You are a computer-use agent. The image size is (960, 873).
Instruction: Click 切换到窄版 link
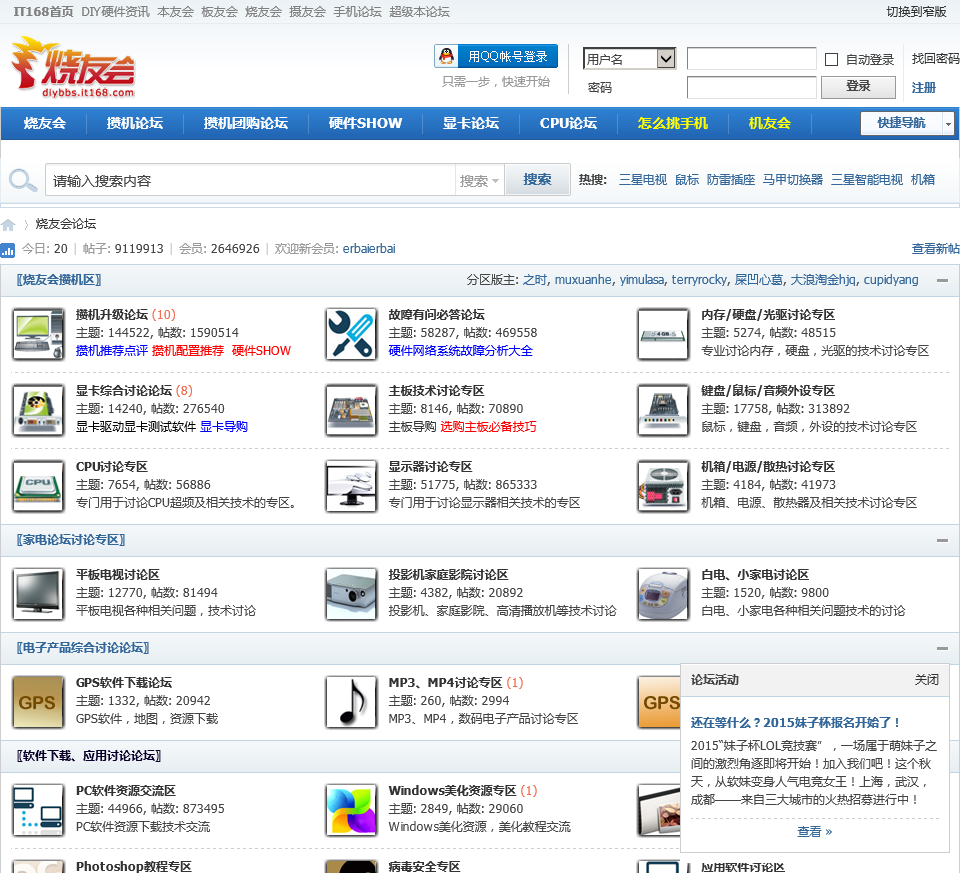(916, 12)
